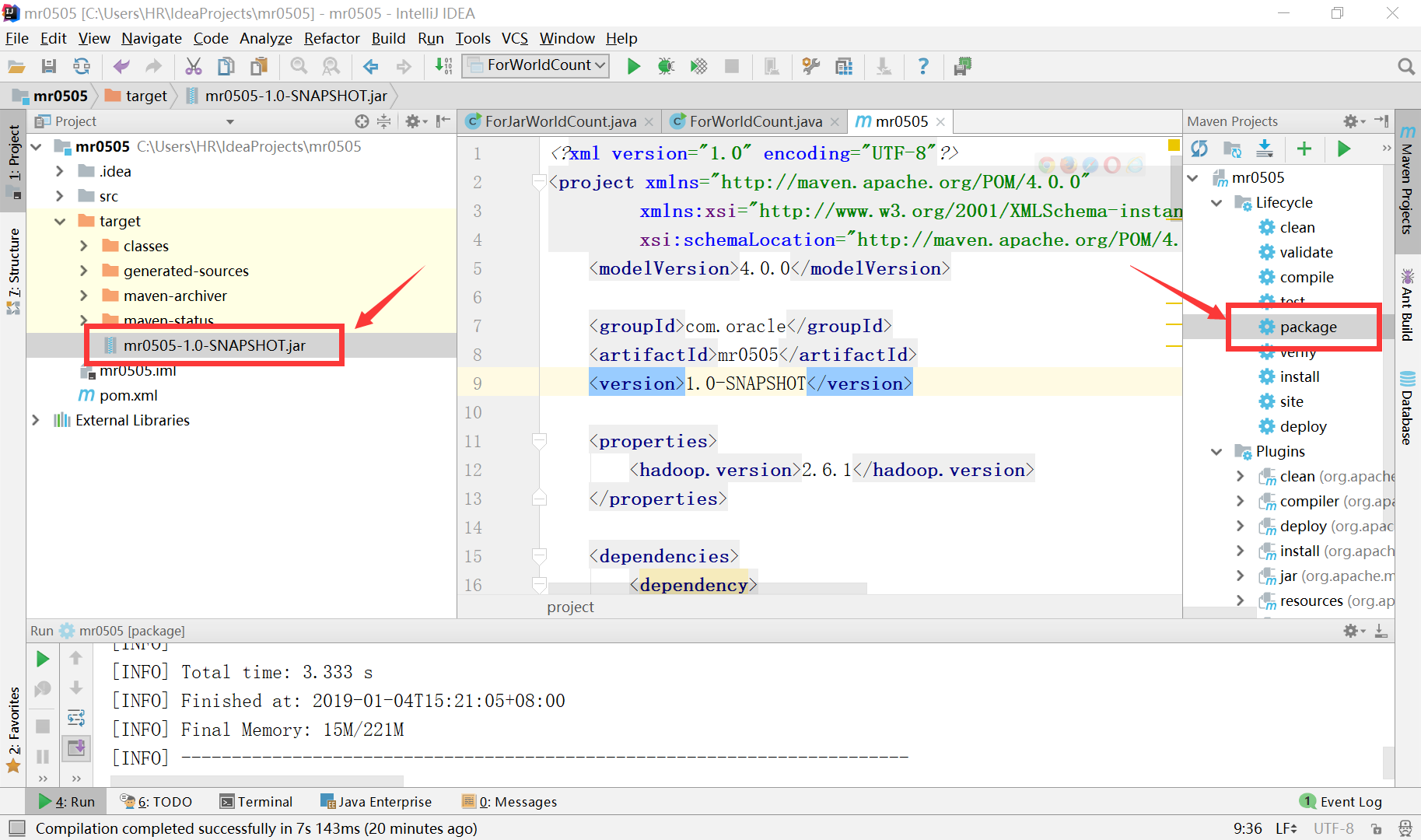Reimport all Maven projects with the refresh icon
This screenshot has height=840, width=1421.
point(1199,149)
